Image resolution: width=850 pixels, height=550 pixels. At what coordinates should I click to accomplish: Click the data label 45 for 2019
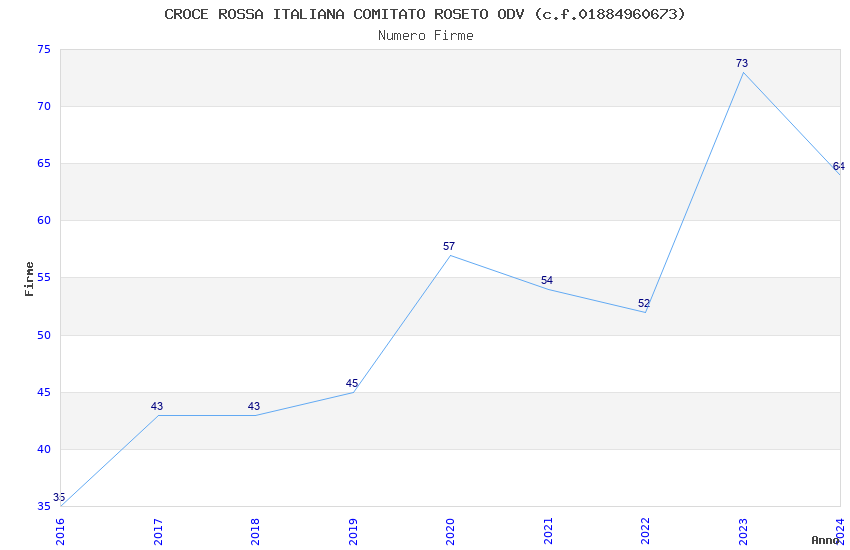pos(352,384)
